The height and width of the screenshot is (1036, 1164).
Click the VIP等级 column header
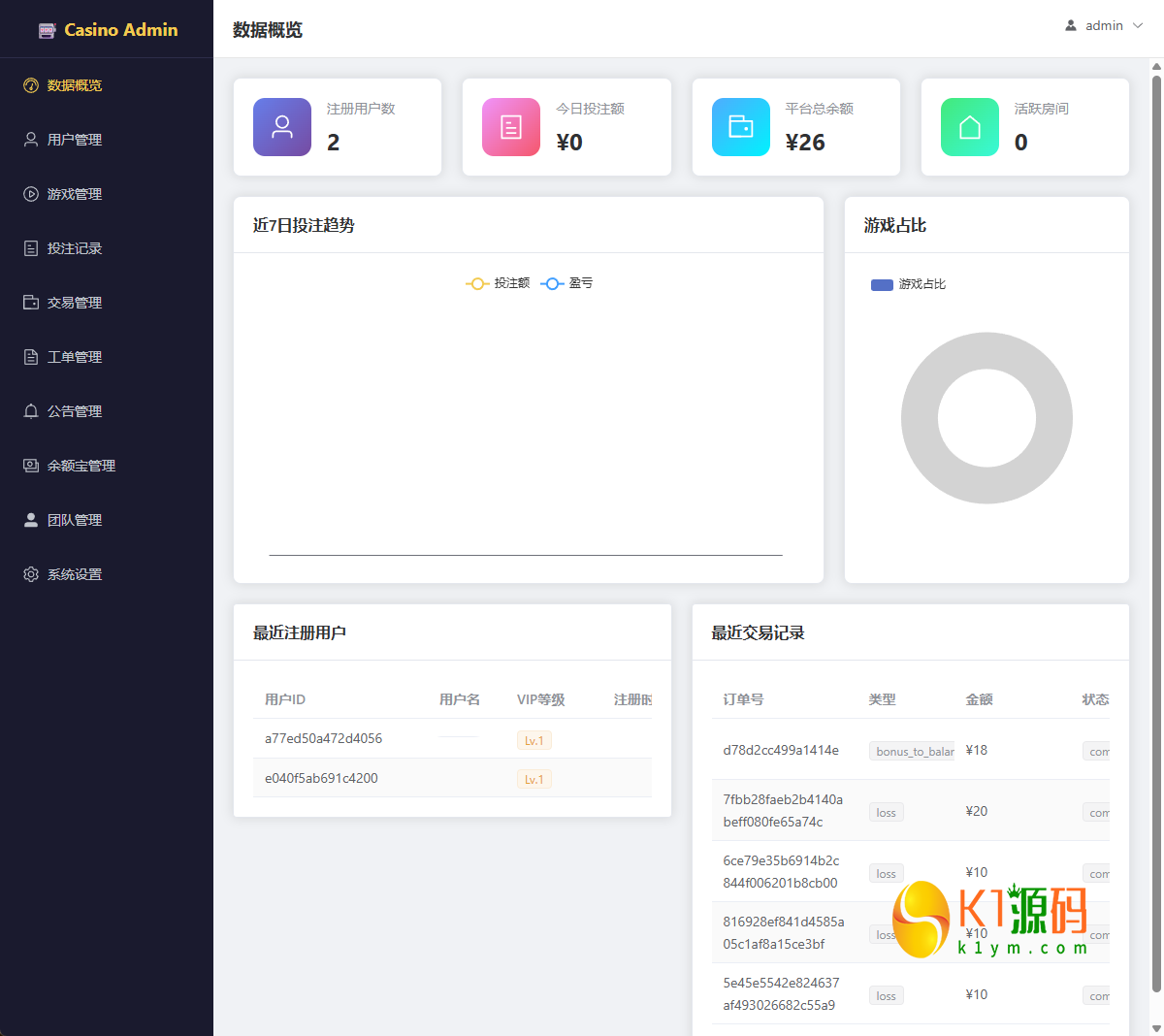click(541, 699)
